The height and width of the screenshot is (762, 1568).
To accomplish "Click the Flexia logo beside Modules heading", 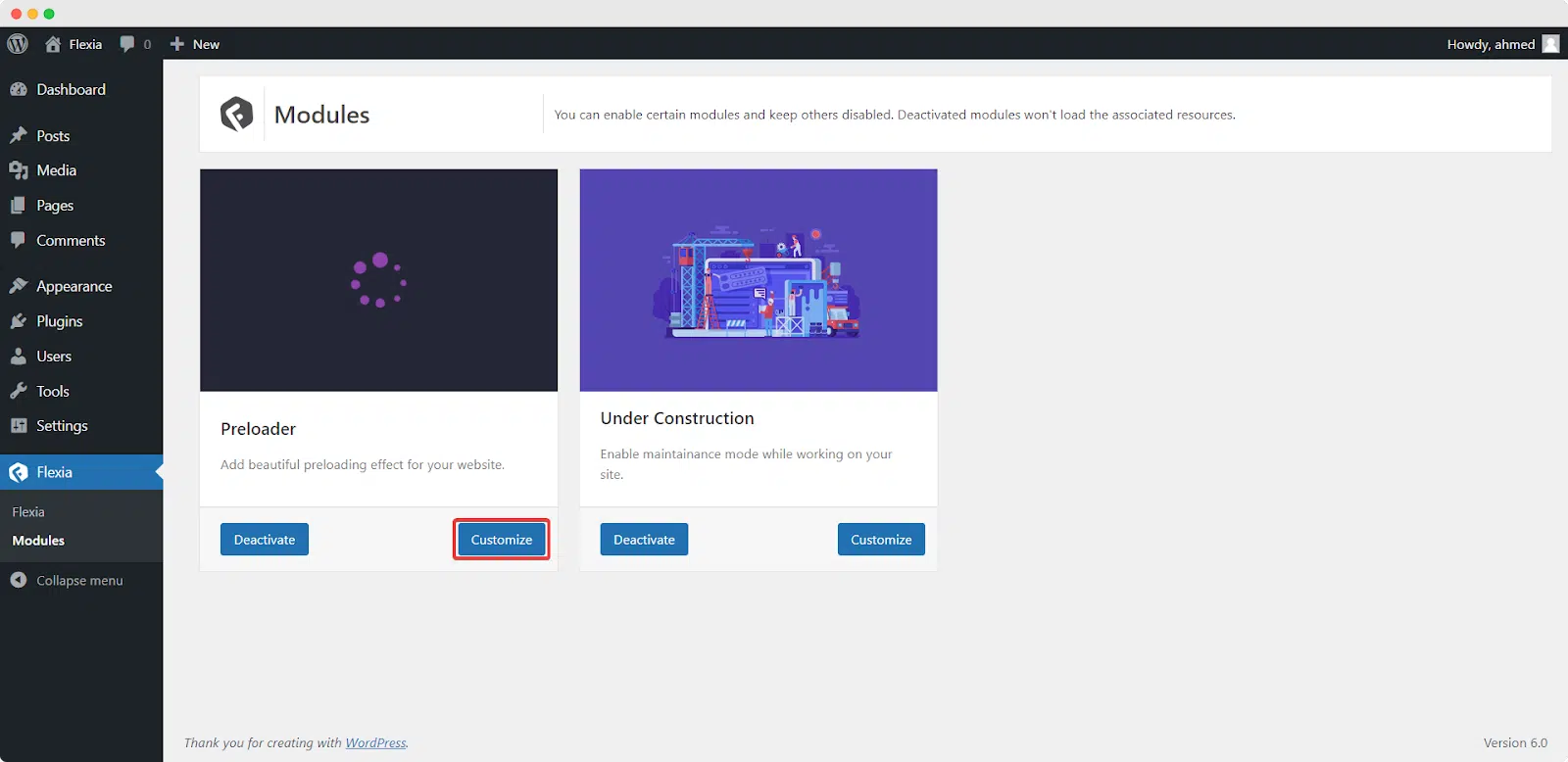I will coord(236,115).
